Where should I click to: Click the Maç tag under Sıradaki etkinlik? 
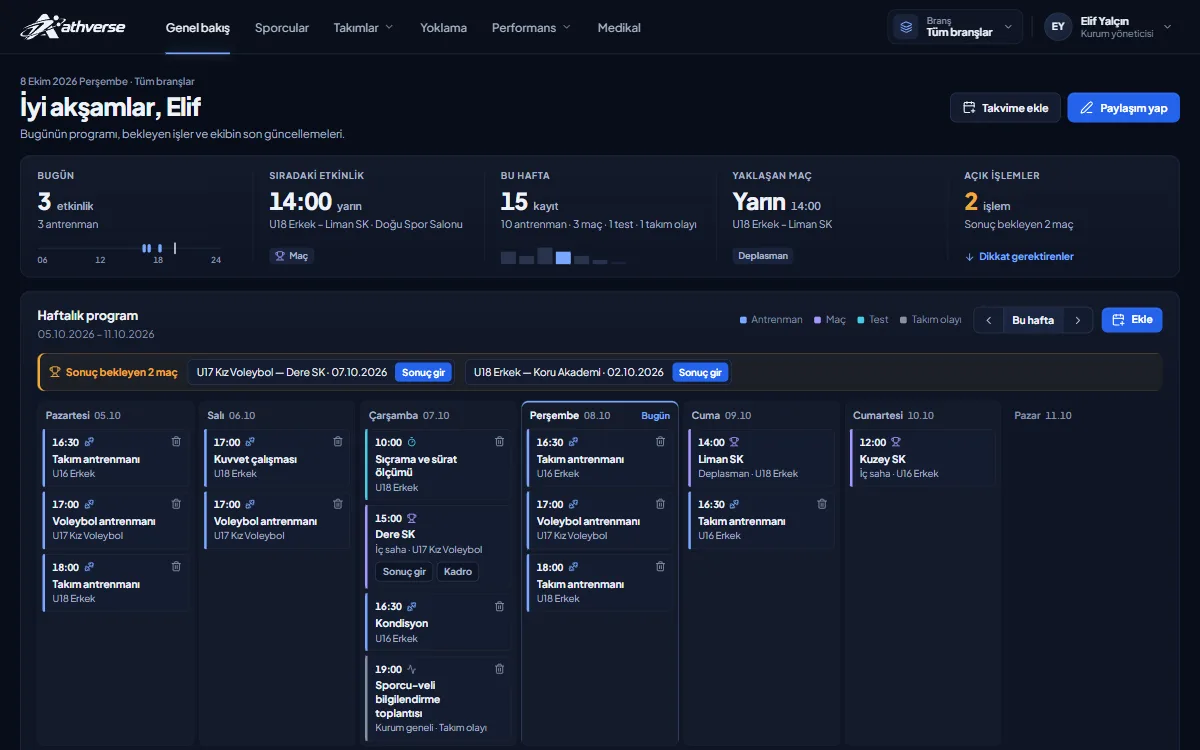click(x=291, y=256)
